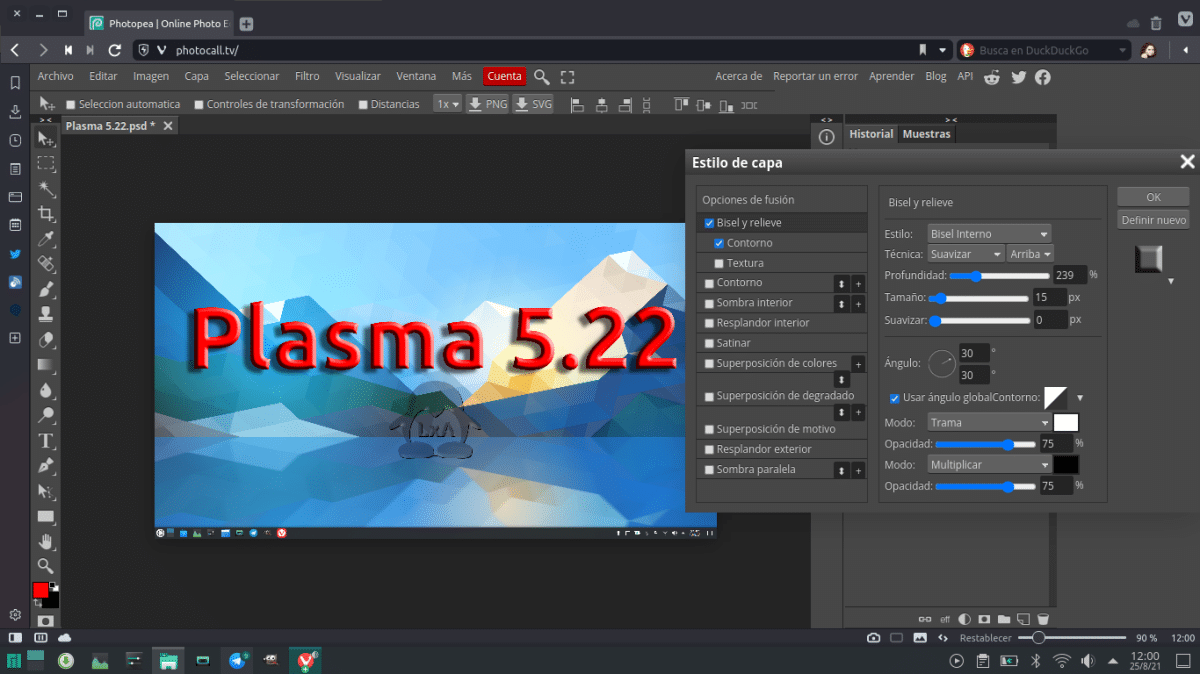Viewport: 1200px width, 674px height.
Task: Open the Reddit link icon
Action: coord(993,76)
